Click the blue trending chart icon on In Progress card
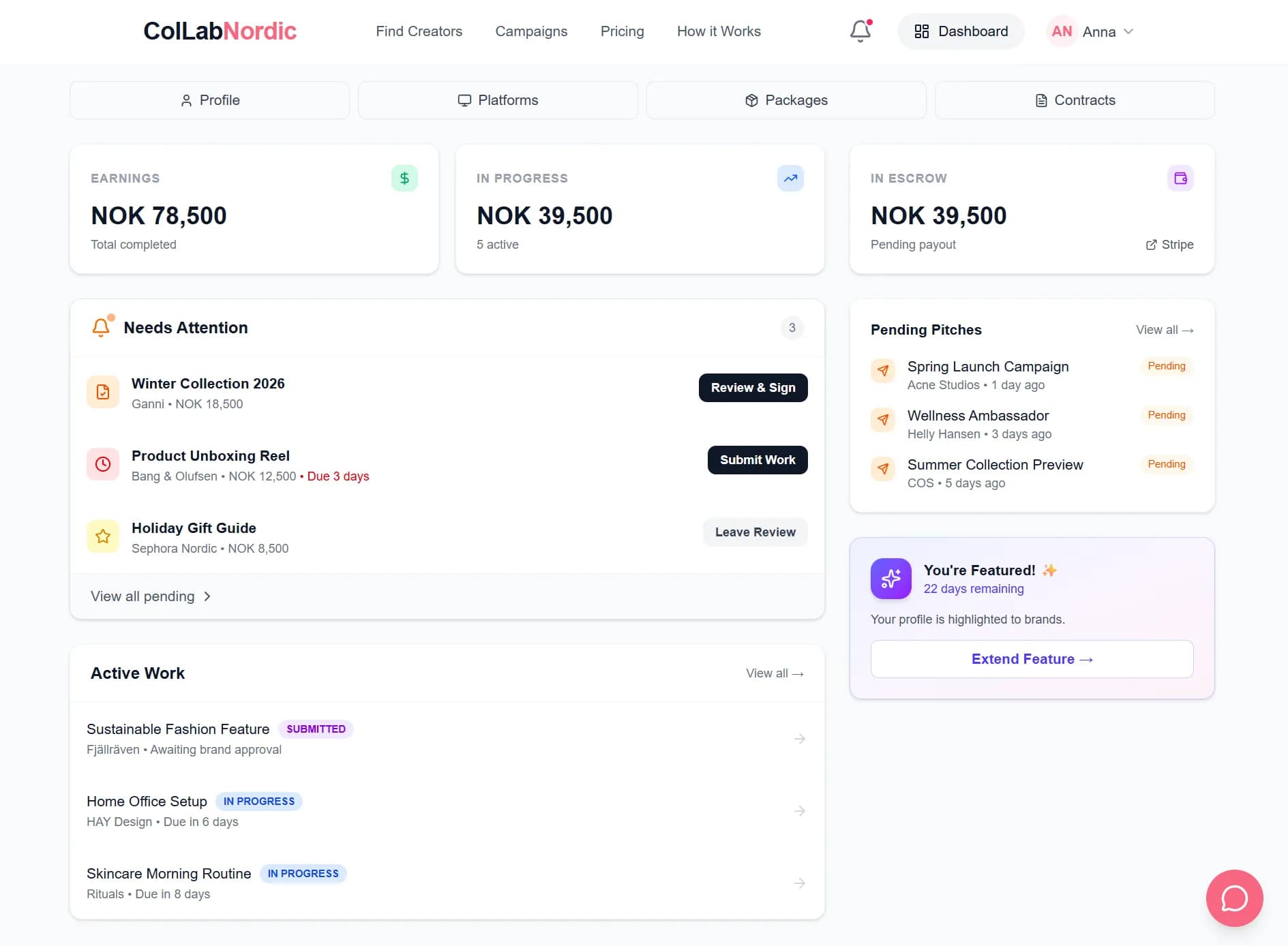 [790, 178]
